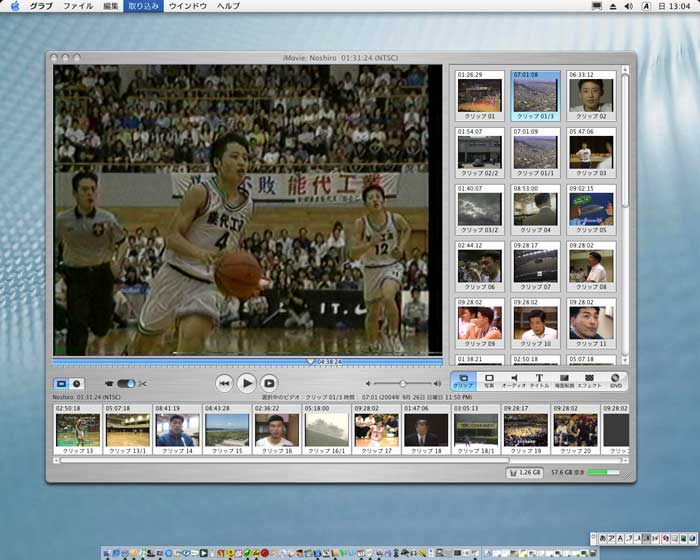Switch to the clip viewer mode
Image resolution: width=700 pixels, height=560 pixels.
pyautogui.click(x=62, y=384)
